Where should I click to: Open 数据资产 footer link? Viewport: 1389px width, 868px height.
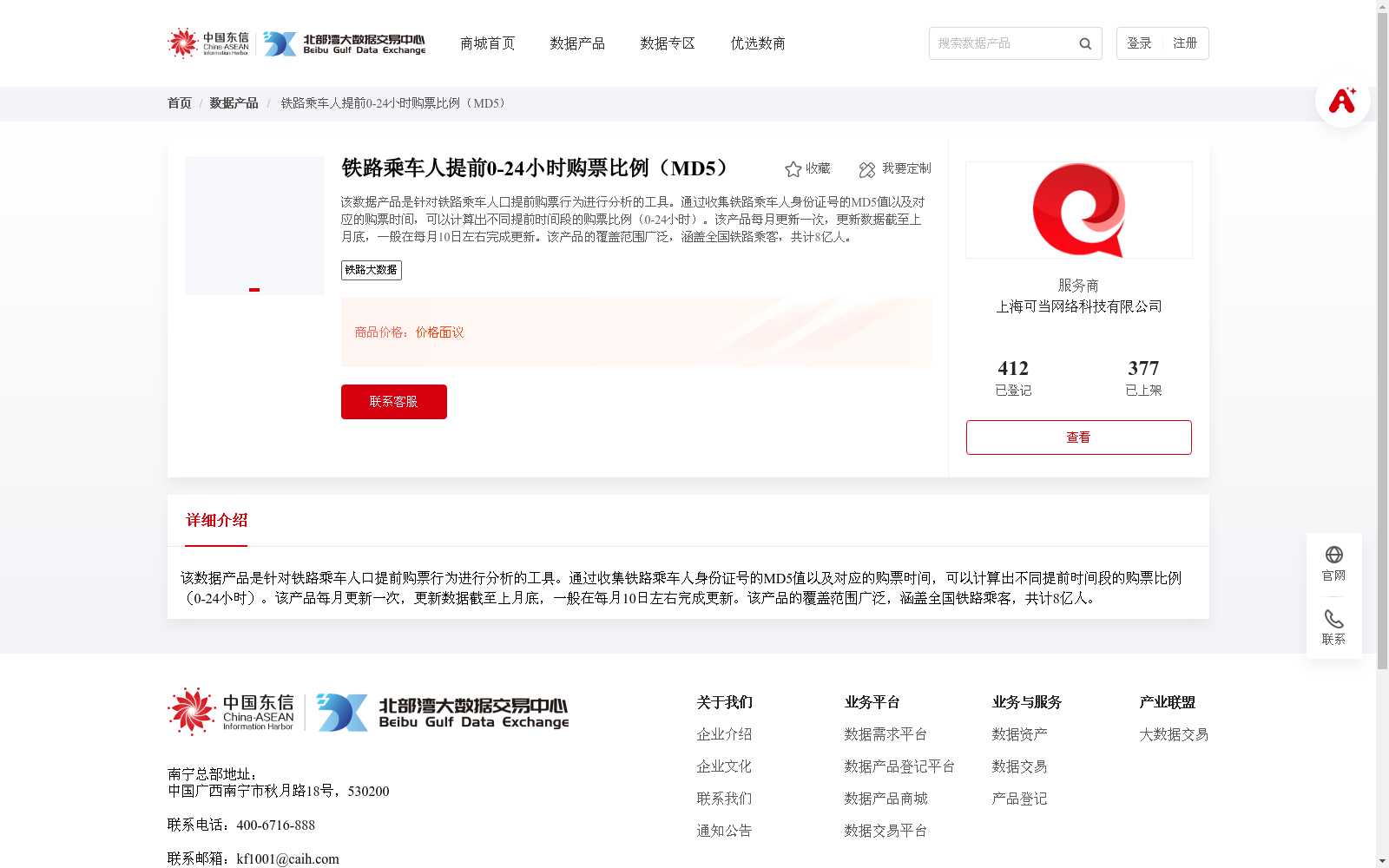pyautogui.click(x=1019, y=734)
